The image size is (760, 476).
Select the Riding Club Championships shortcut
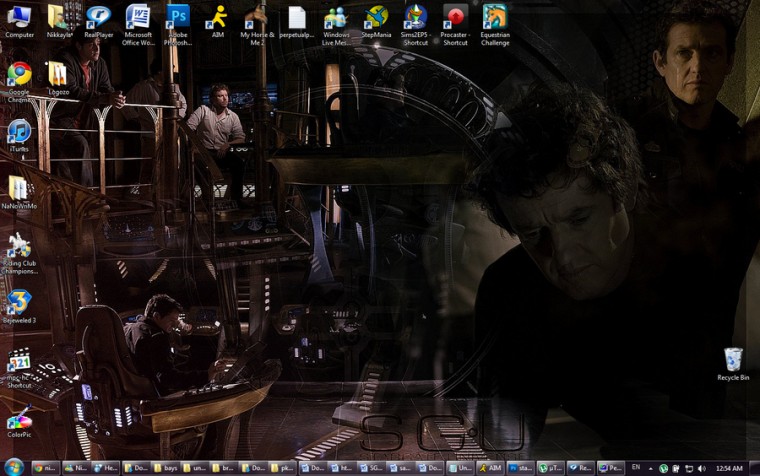[19, 254]
